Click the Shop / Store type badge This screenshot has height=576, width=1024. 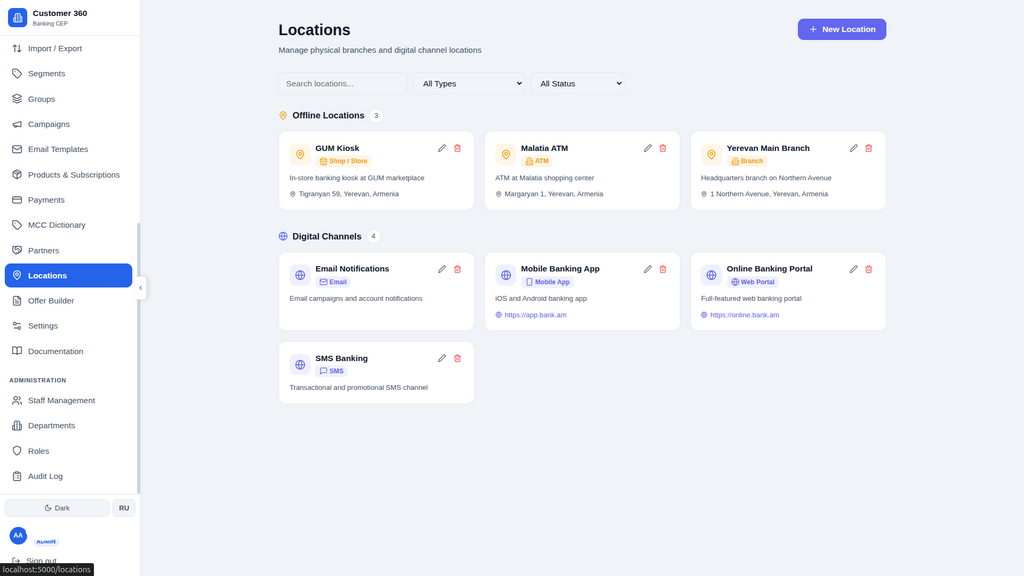pos(344,161)
